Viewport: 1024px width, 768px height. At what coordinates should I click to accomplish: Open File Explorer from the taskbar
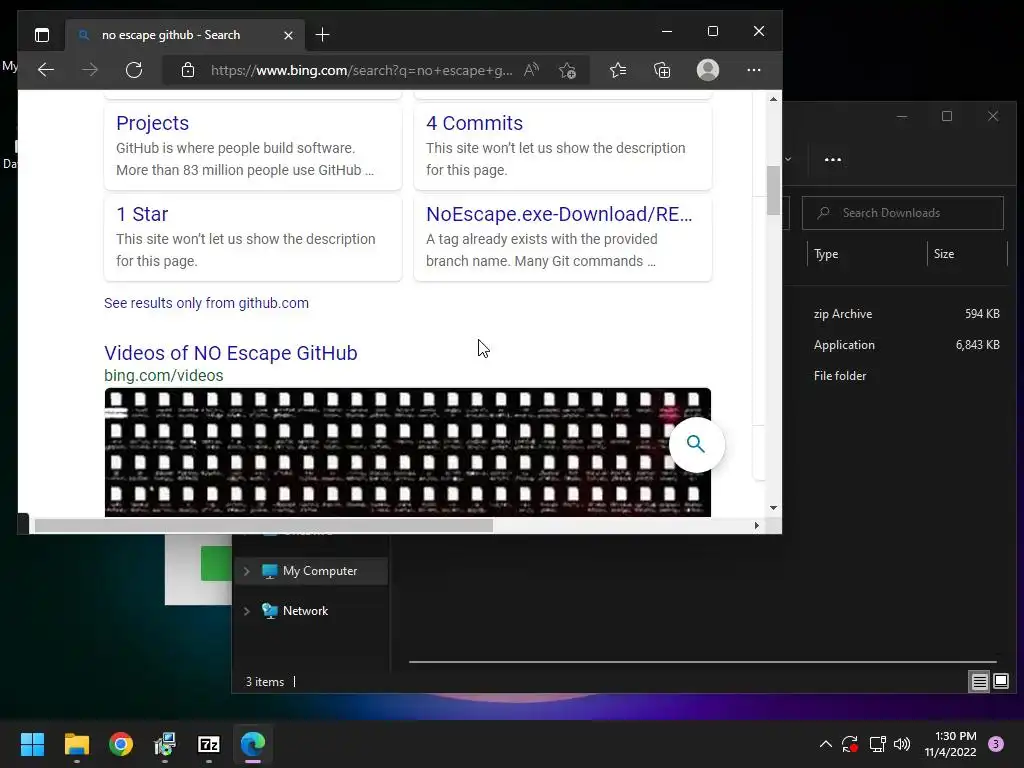pyautogui.click(x=76, y=744)
